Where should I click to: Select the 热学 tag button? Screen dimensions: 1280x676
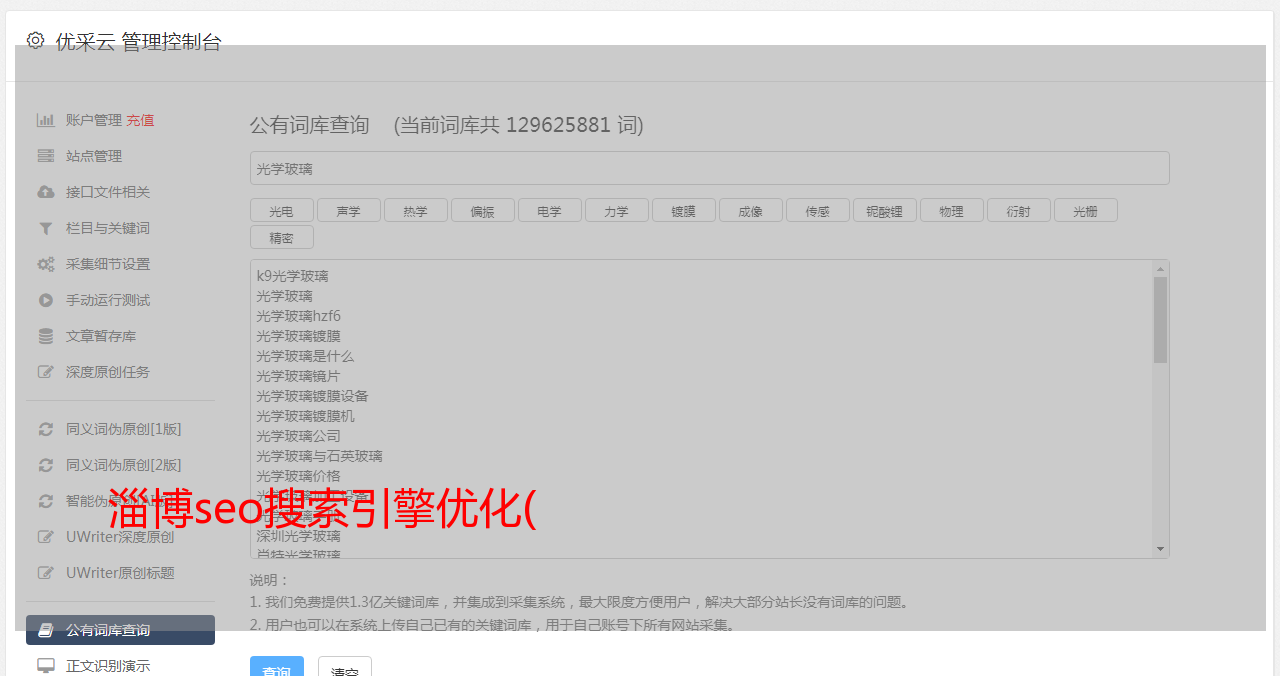coord(415,210)
